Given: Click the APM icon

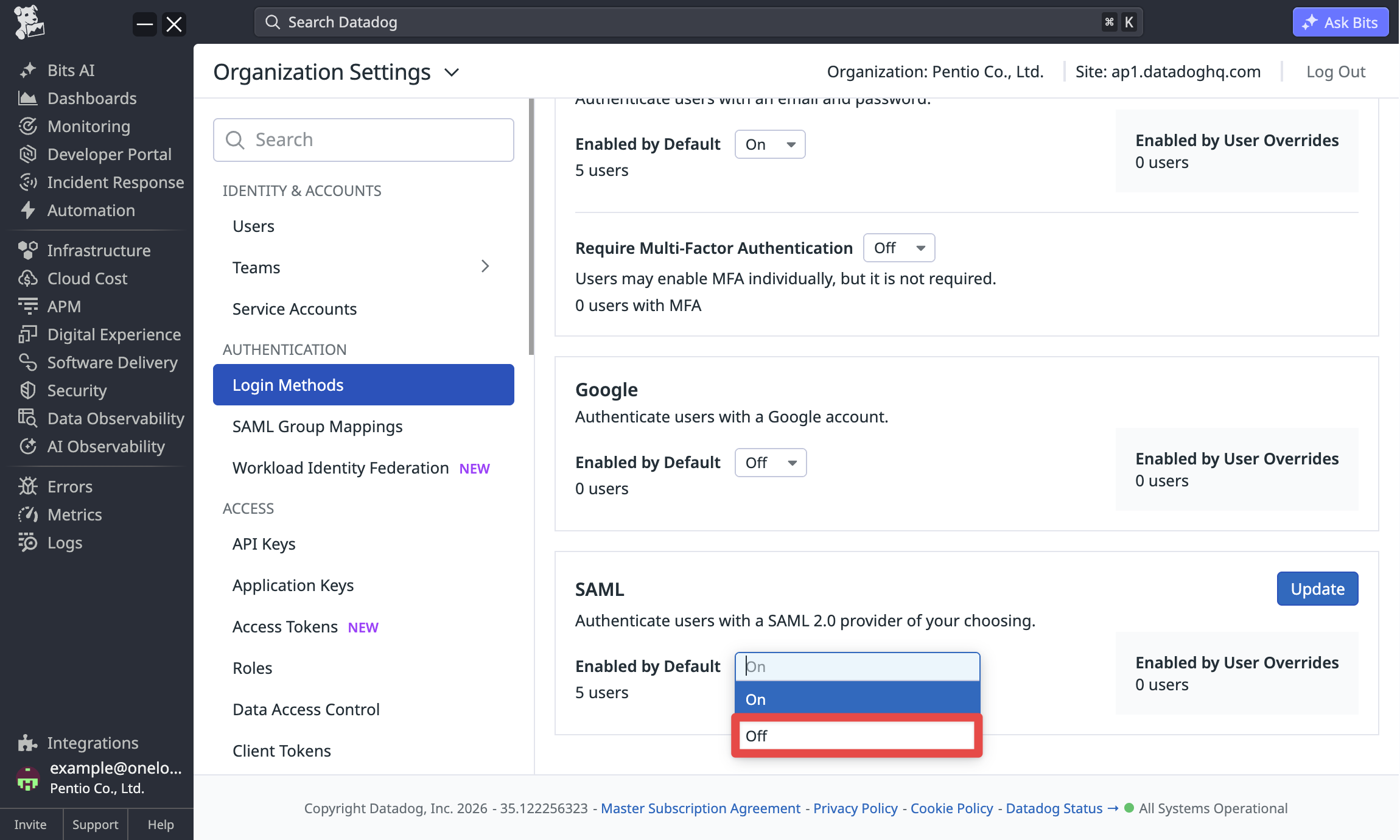Looking at the screenshot, I should point(27,306).
